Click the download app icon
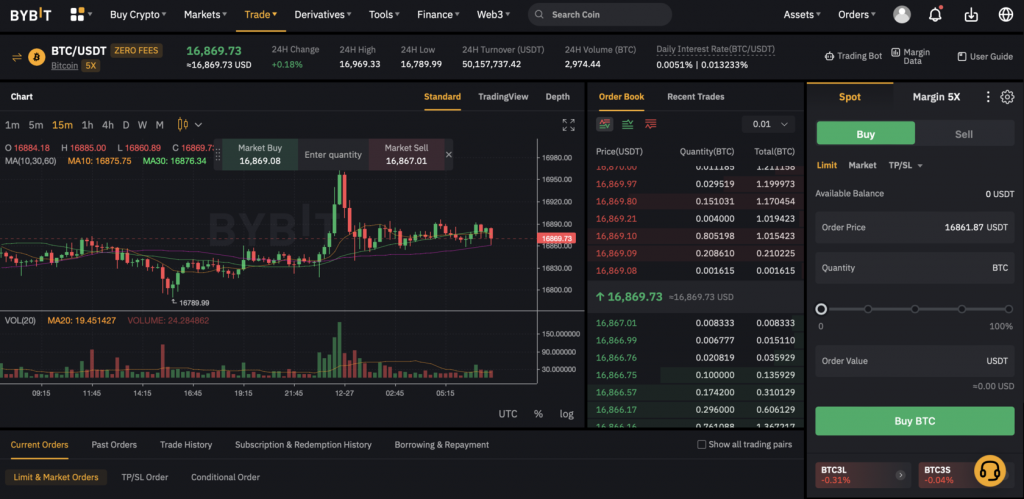Image resolution: width=1024 pixels, height=499 pixels. pyautogui.click(x=971, y=14)
